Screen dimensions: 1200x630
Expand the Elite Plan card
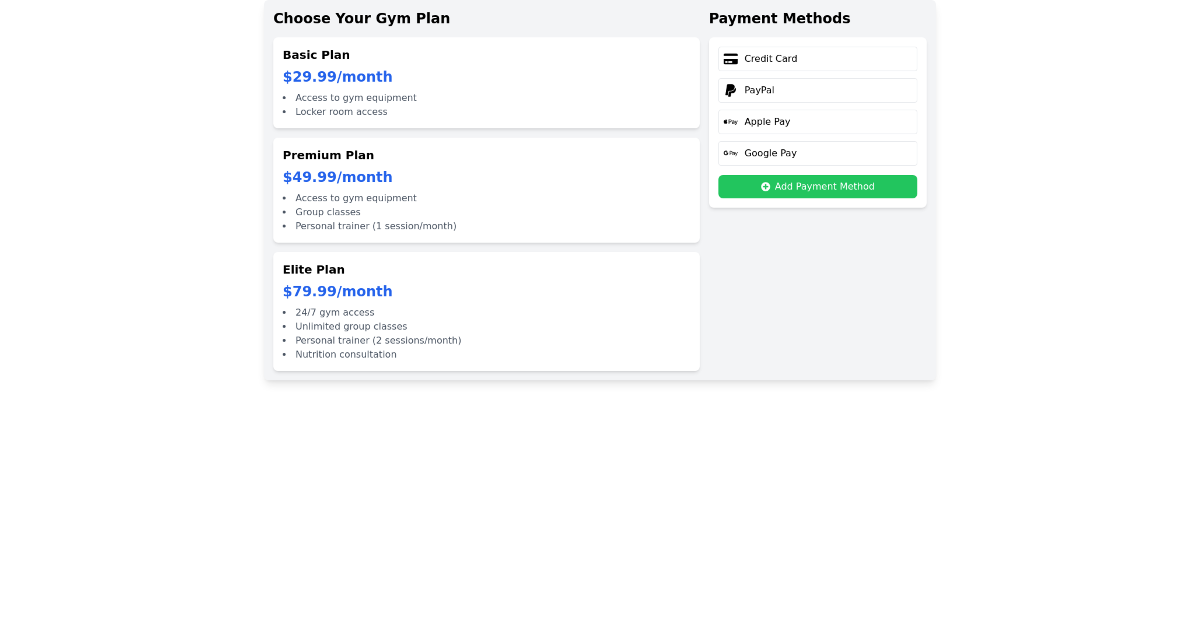pyautogui.click(x=486, y=311)
